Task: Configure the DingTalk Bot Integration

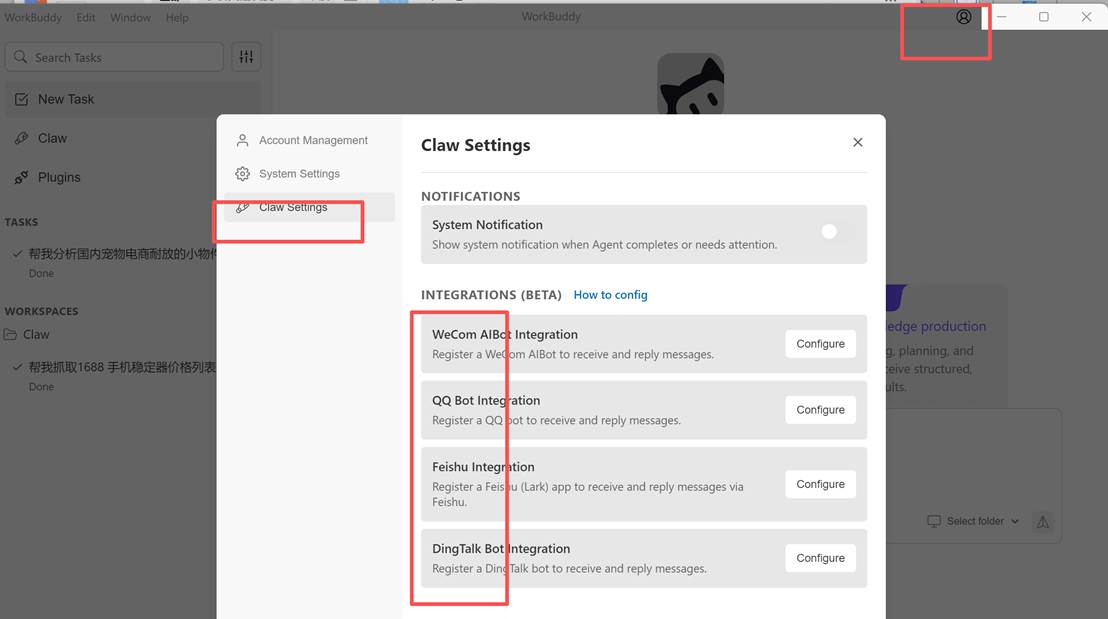Action: 820,558
